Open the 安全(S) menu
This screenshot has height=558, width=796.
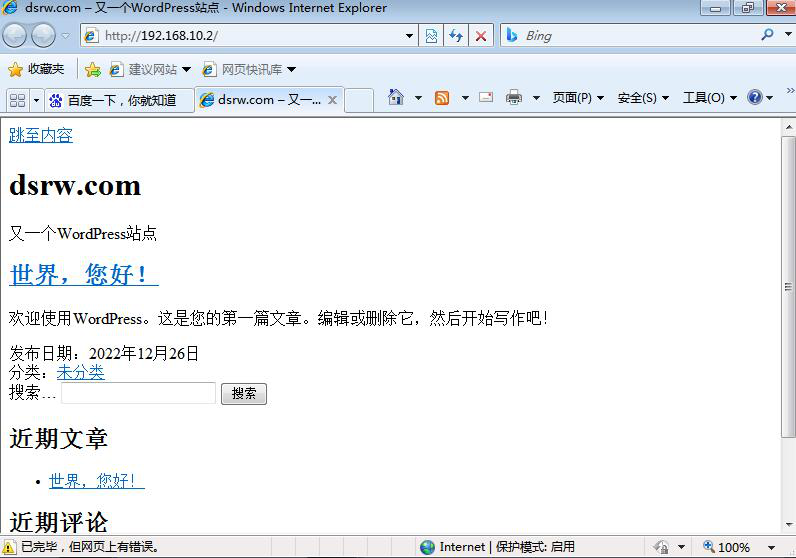click(643, 97)
